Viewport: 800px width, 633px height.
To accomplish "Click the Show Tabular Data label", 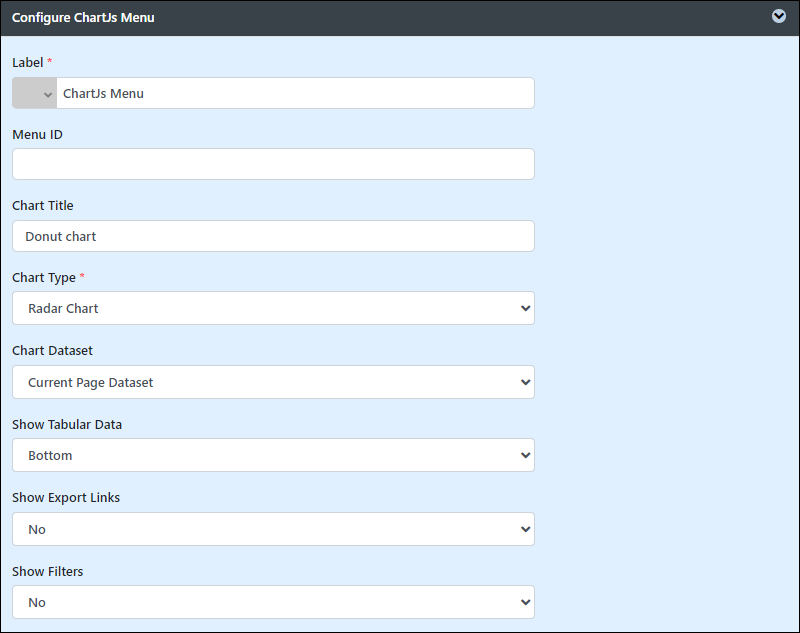I will (x=67, y=424).
